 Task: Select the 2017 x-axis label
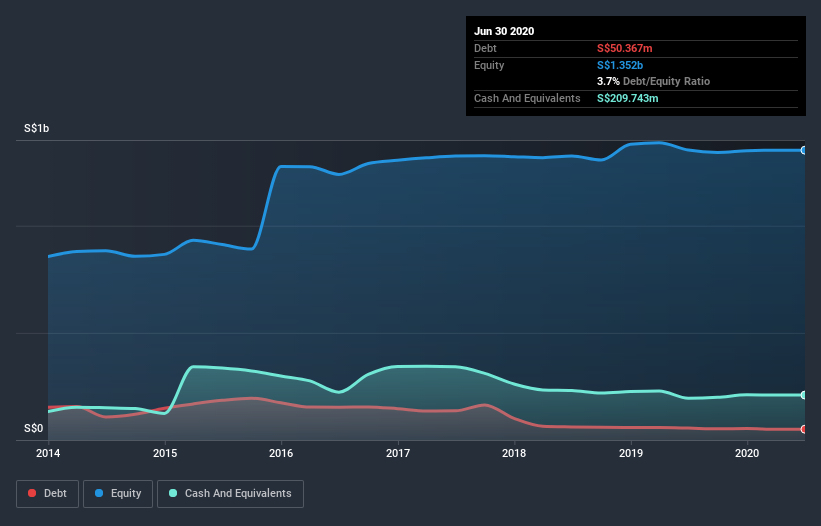[x=398, y=453]
